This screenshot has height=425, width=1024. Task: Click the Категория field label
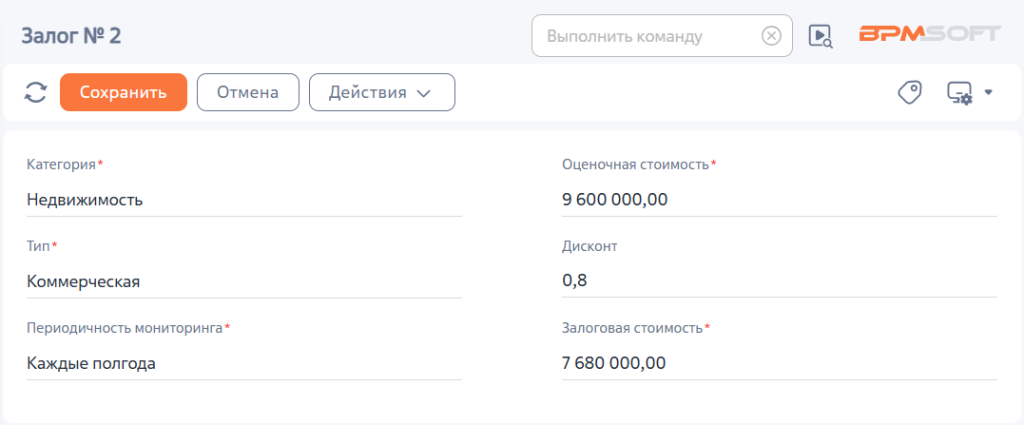pyautogui.click(x=61, y=165)
